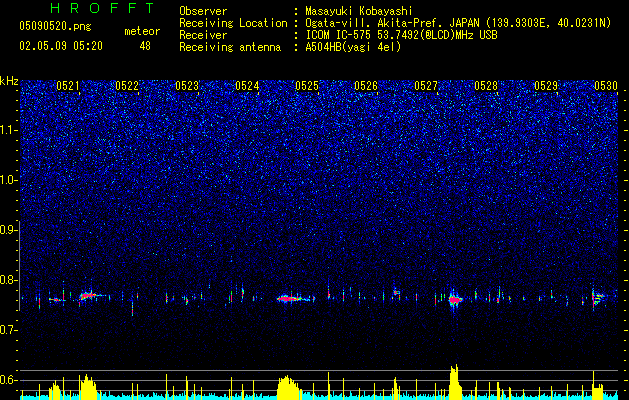The width and height of the screenshot is (629, 400).
Task: Select the meteor count value 48
Action: click(145, 46)
